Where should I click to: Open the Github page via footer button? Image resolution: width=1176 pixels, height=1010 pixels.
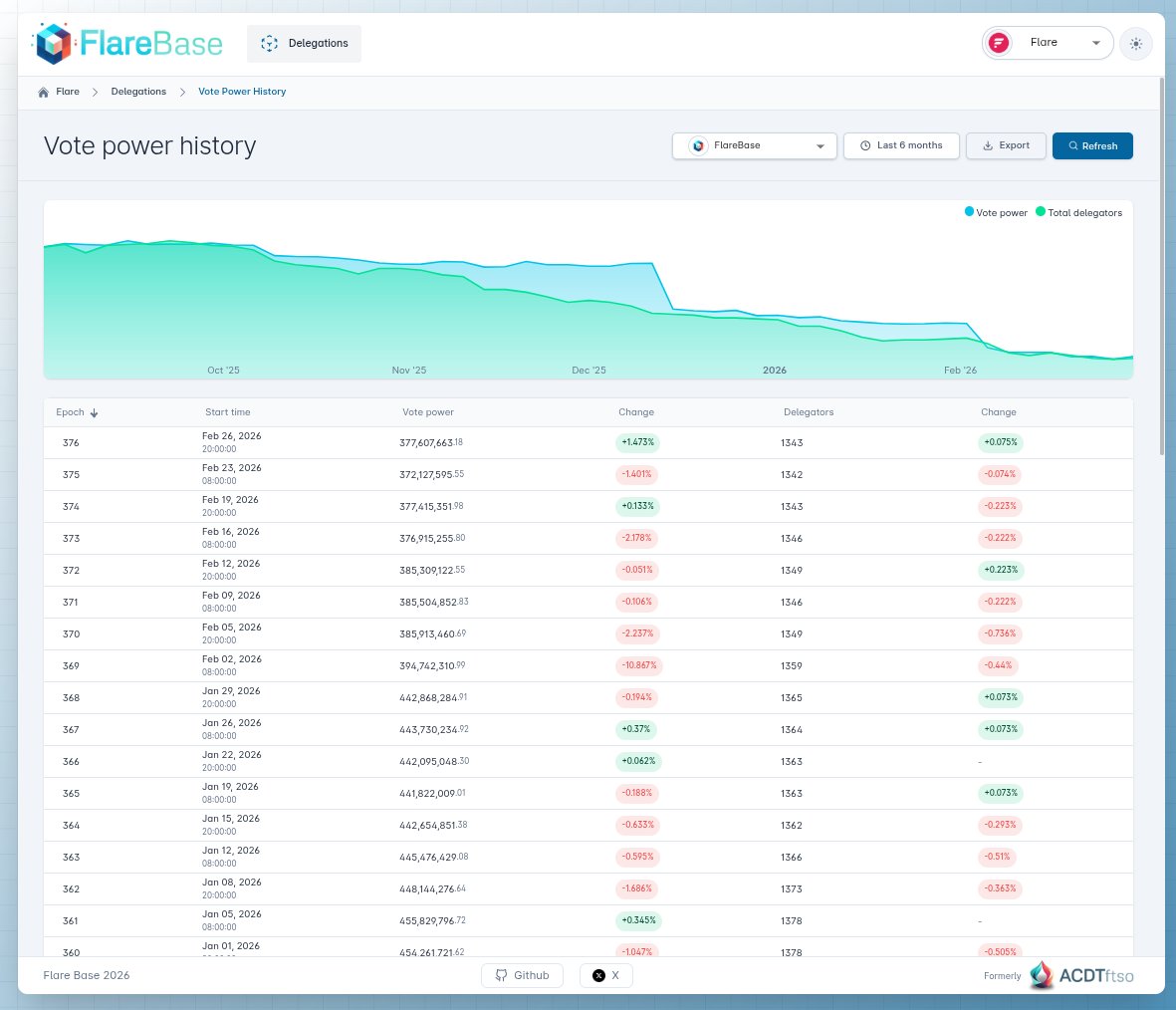[x=522, y=975]
